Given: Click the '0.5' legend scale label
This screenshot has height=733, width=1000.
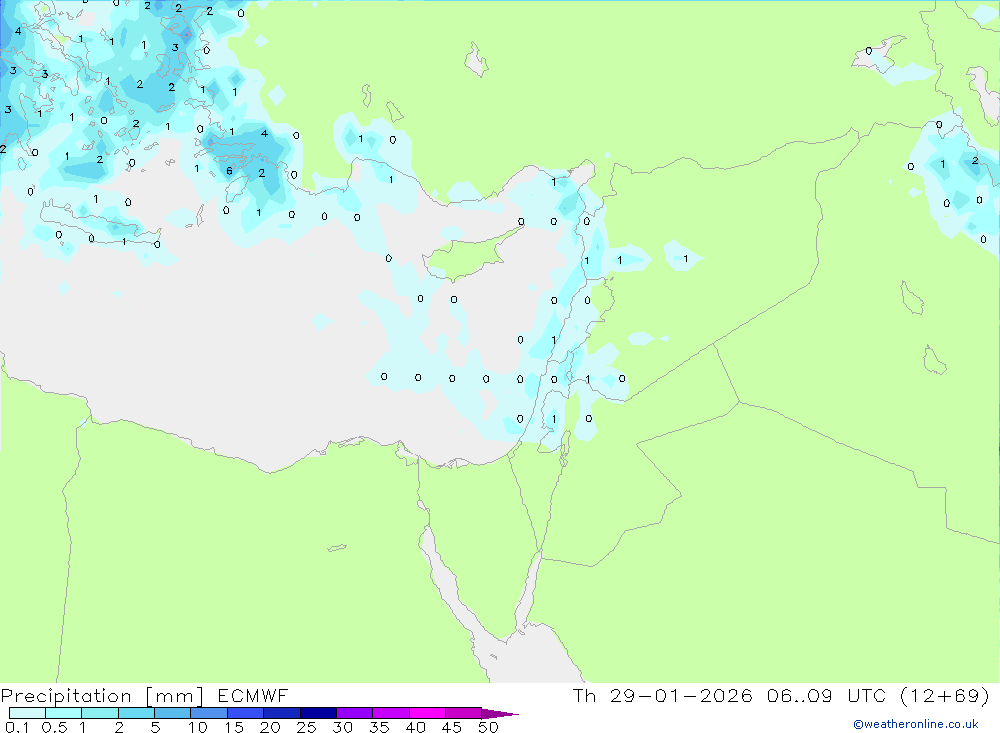Looking at the screenshot, I should pos(54,727).
